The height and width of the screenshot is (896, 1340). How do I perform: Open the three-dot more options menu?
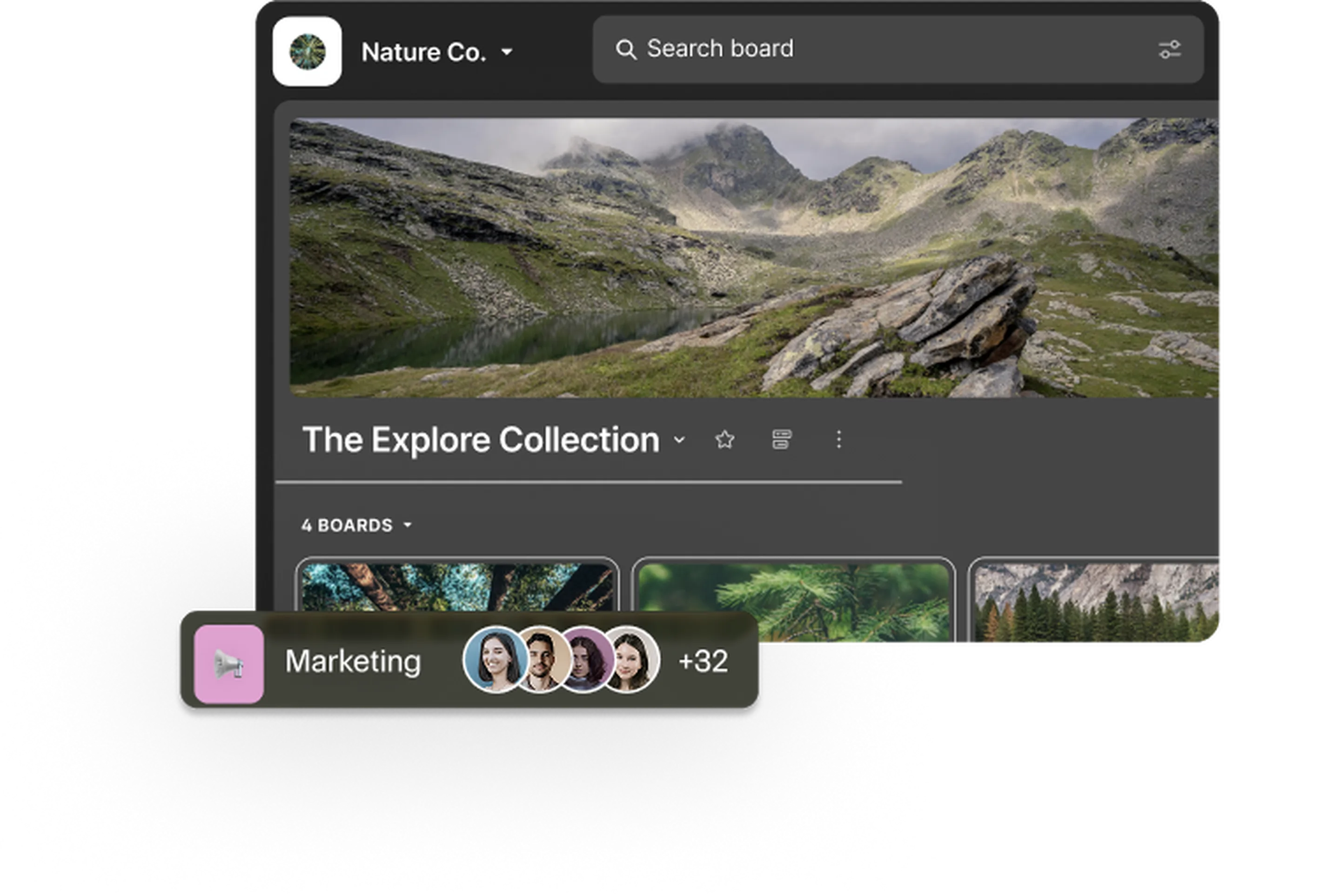(838, 440)
